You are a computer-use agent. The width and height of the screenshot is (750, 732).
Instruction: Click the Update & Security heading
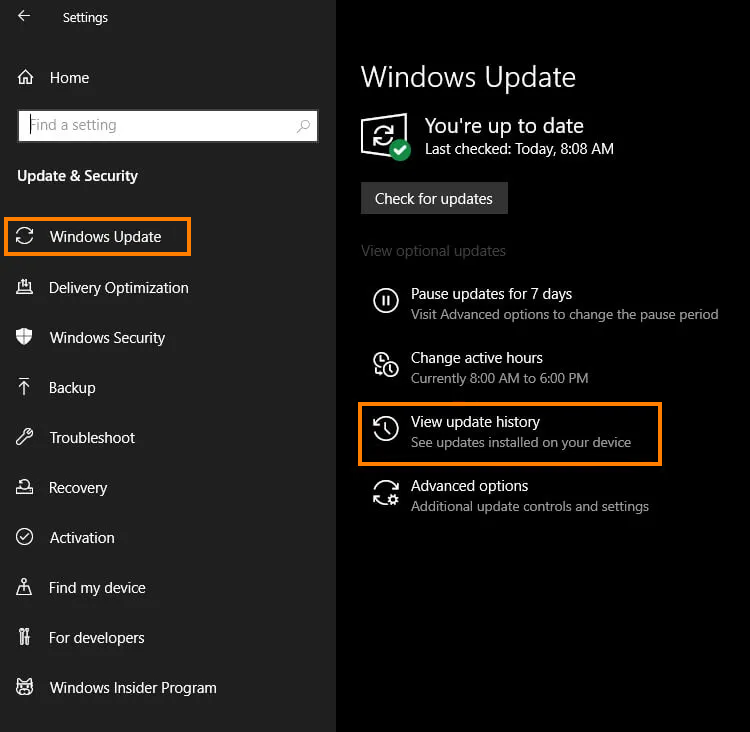click(x=77, y=176)
